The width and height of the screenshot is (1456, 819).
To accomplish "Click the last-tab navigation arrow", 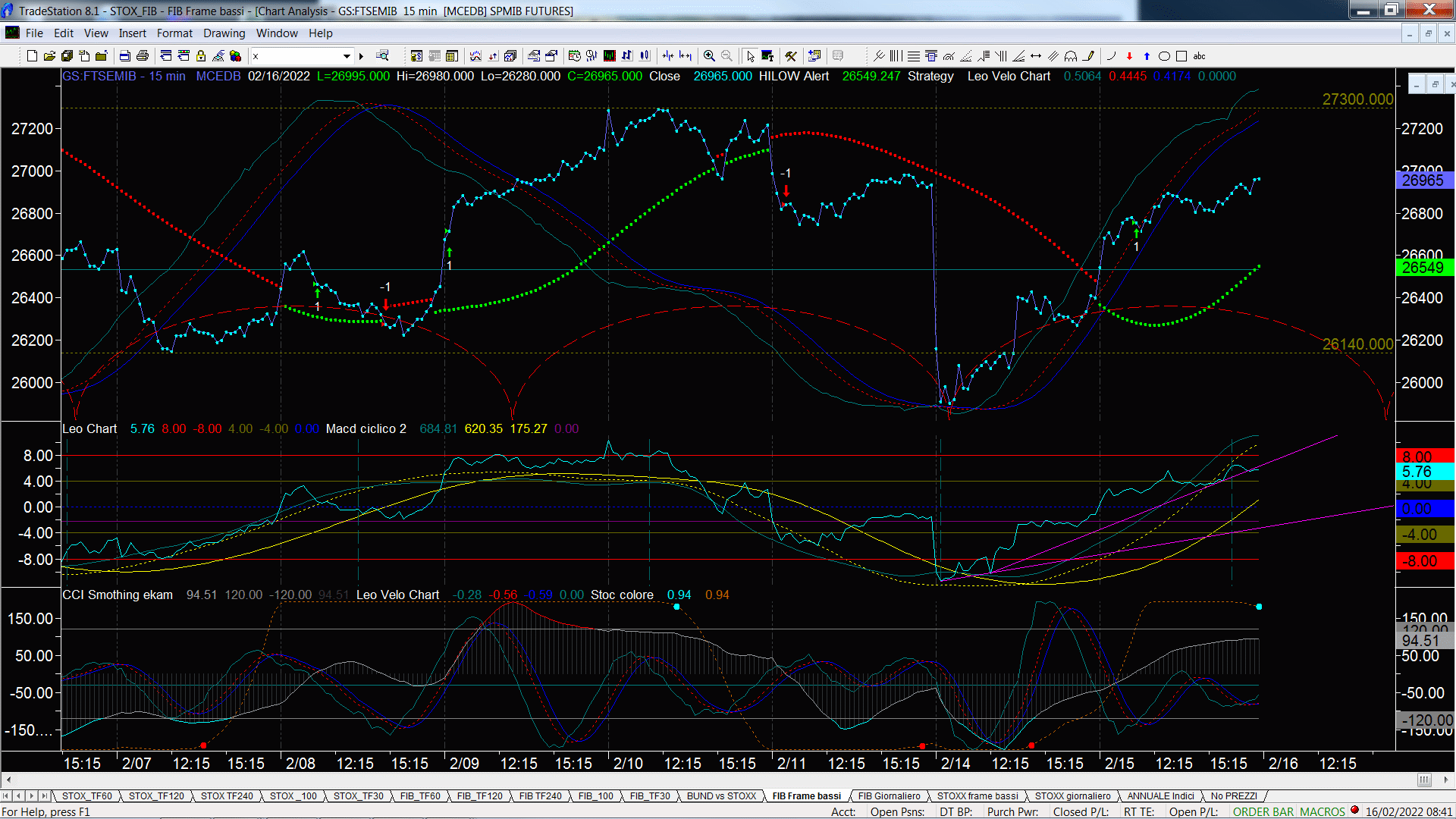I will (x=44, y=796).
